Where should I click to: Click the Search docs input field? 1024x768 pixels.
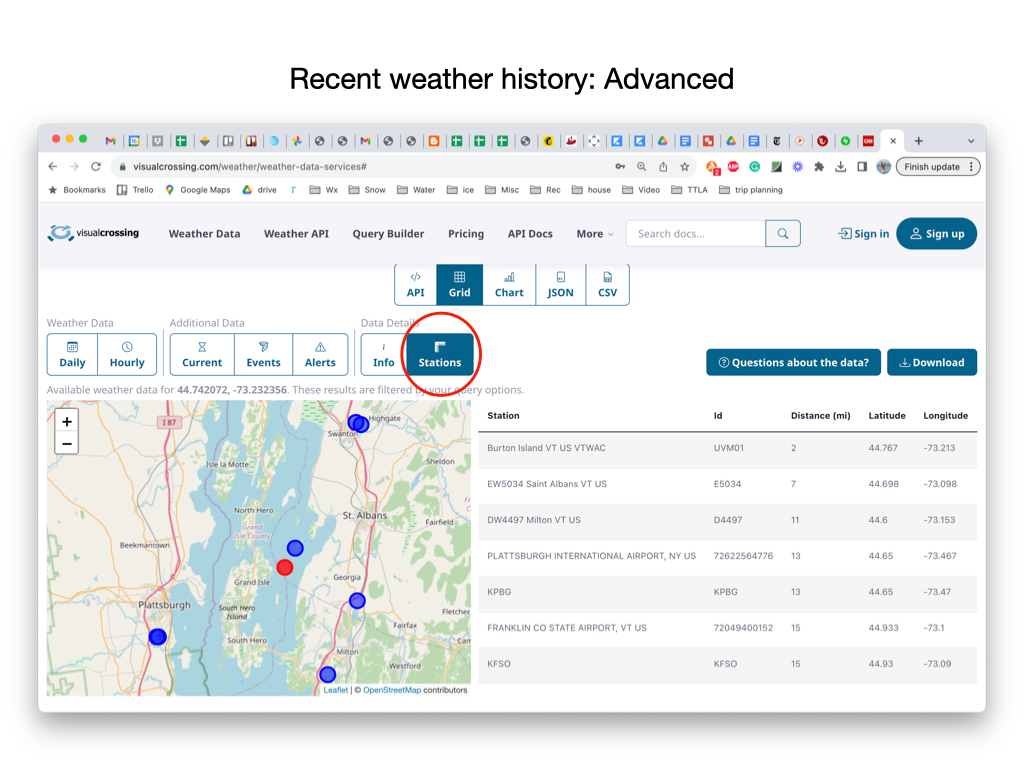[x=696, y=234]
